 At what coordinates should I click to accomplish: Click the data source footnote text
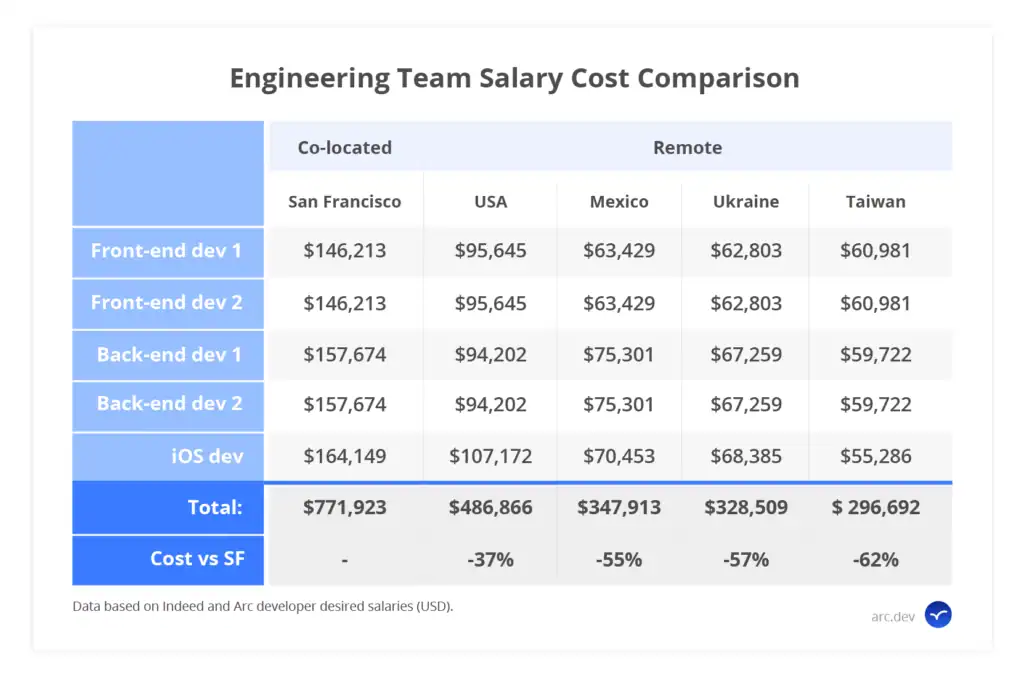(262, 606)
